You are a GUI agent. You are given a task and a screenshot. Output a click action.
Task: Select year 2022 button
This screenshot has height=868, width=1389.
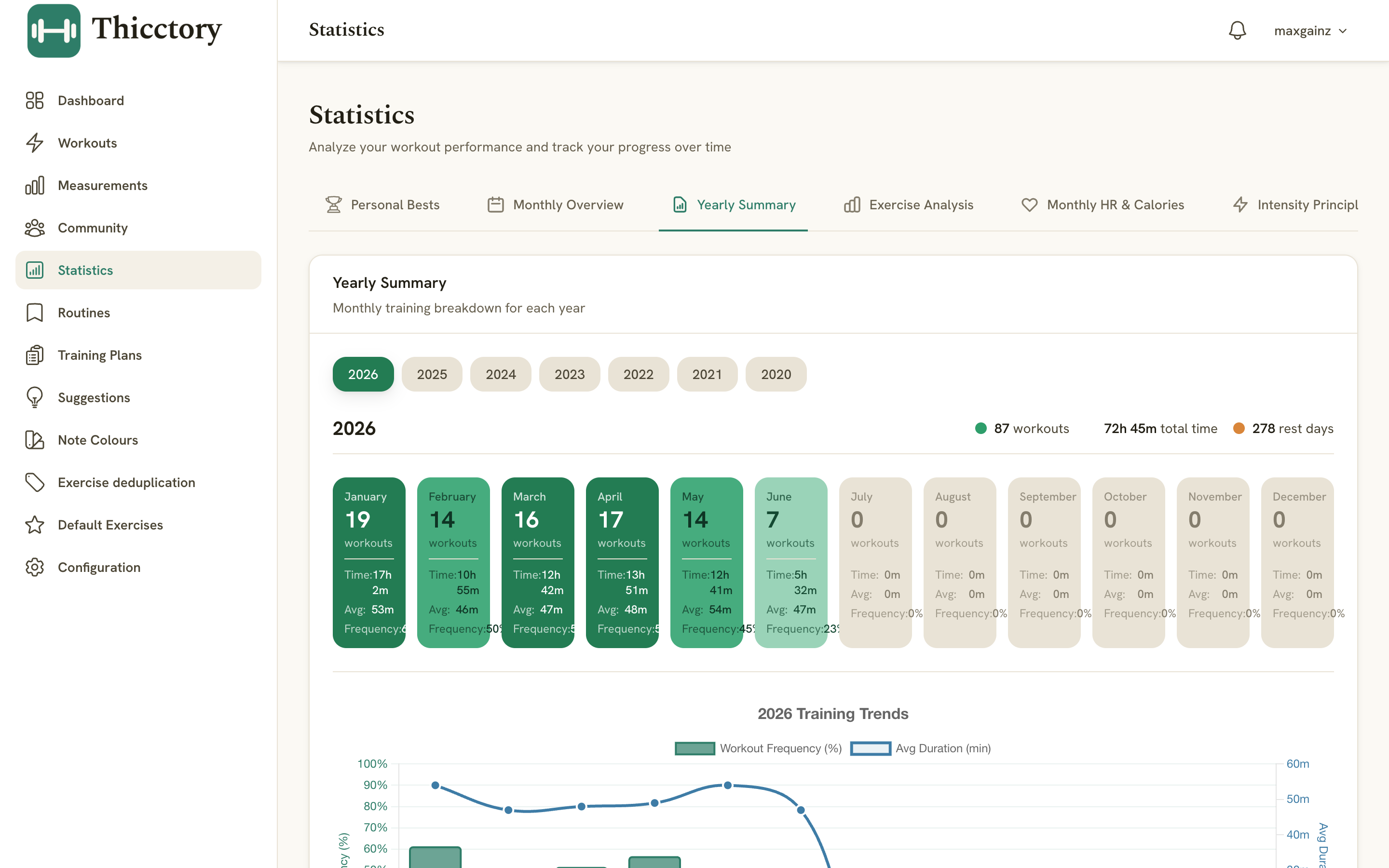pyautogui.click(x=638, y=374)
